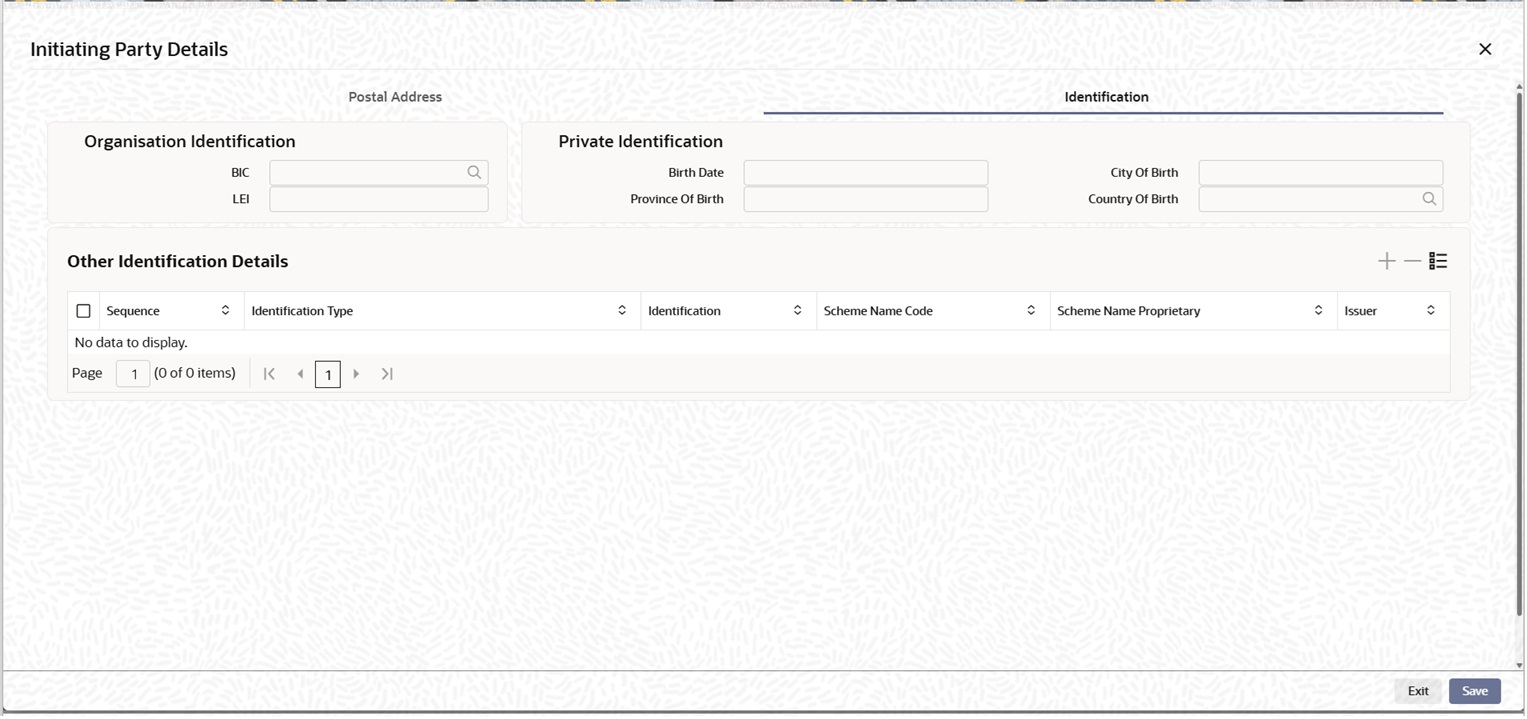Go to previous page arrow

click(300, 374)
